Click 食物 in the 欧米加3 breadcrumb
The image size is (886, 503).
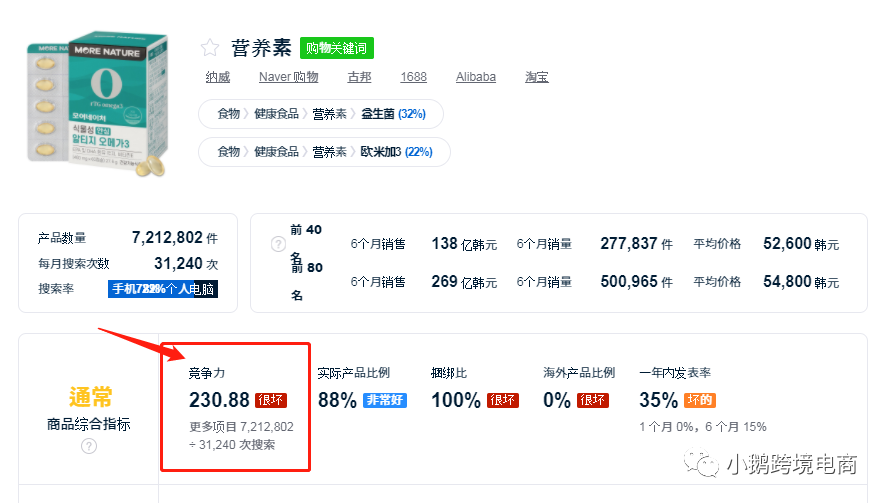[229, 152]
